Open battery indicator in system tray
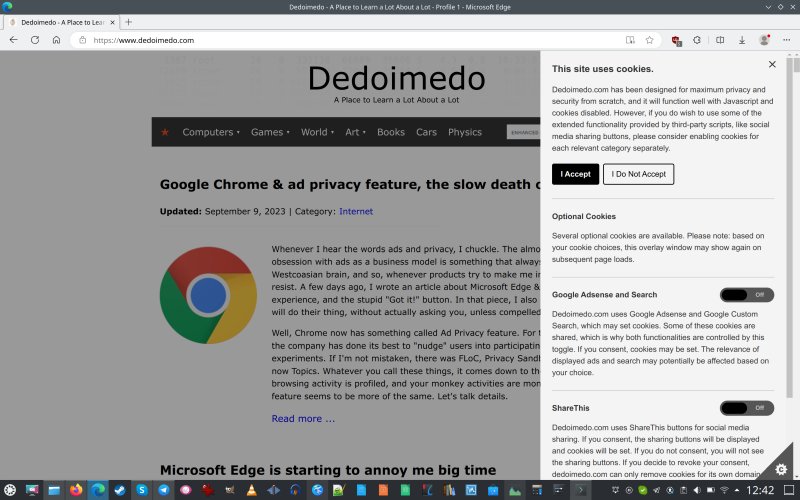Viewport: 800px width, 500px height. (710, 490)
